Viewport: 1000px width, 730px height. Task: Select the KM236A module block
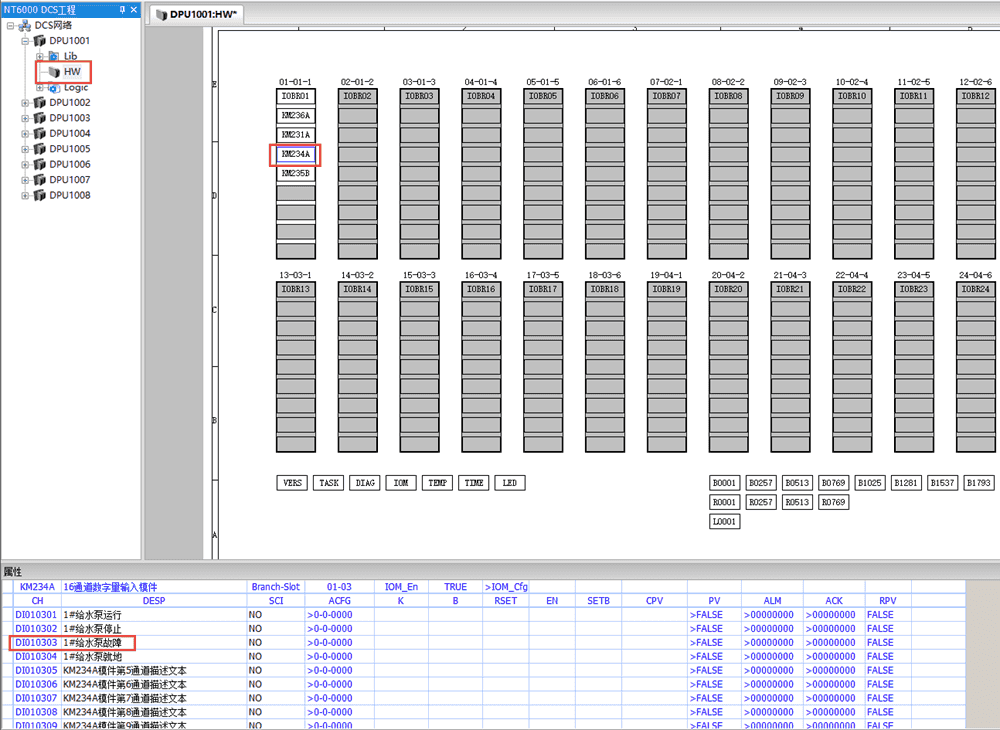[295, 116]
